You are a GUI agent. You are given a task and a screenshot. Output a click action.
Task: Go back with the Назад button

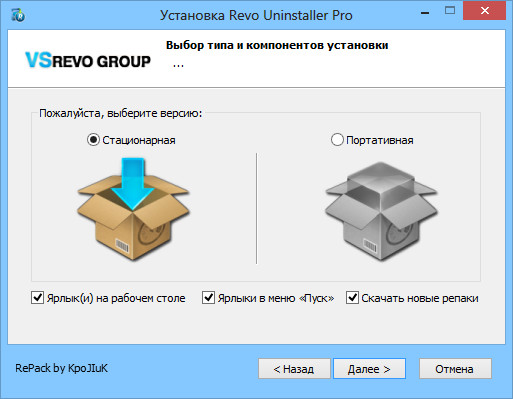[x=294, y=369]
